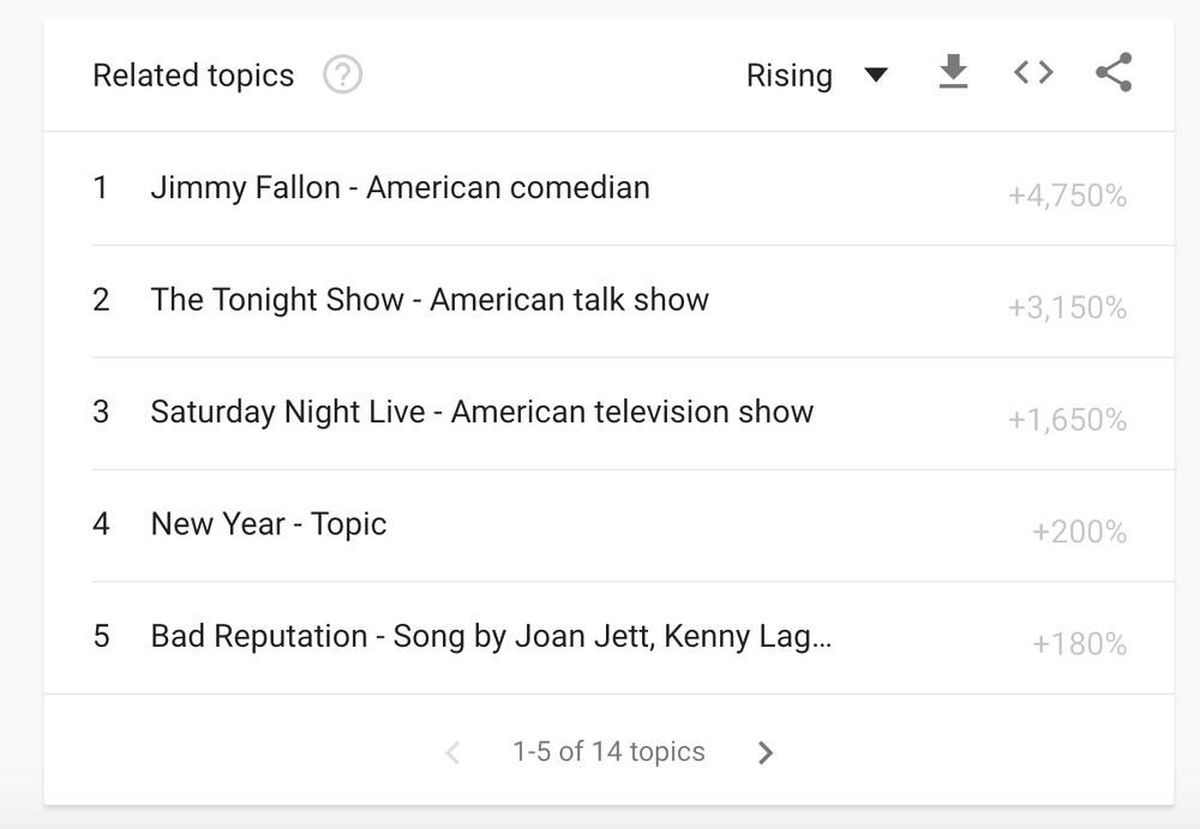Open the New Year - Topic row
Screen dimensions: 1200x829
[x=268, y=524]
